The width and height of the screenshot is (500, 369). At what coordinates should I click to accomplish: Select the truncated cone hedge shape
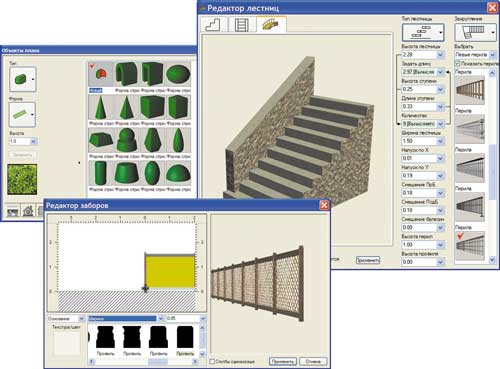(x=127, y=173)
